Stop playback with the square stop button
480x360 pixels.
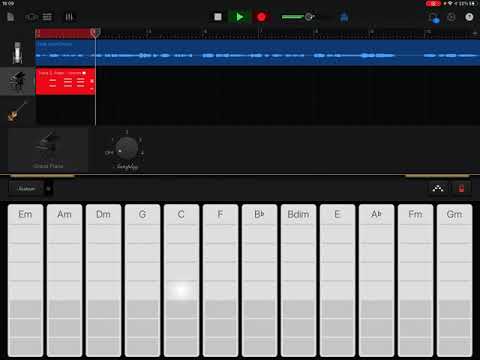tap(218, 17)
